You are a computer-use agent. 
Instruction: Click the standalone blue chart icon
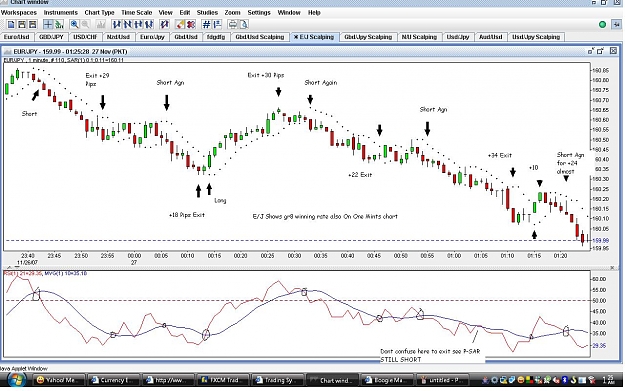[164, 25]
